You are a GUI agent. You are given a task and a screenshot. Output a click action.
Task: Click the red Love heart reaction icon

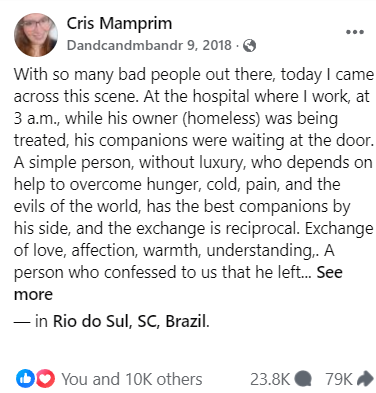45,379
